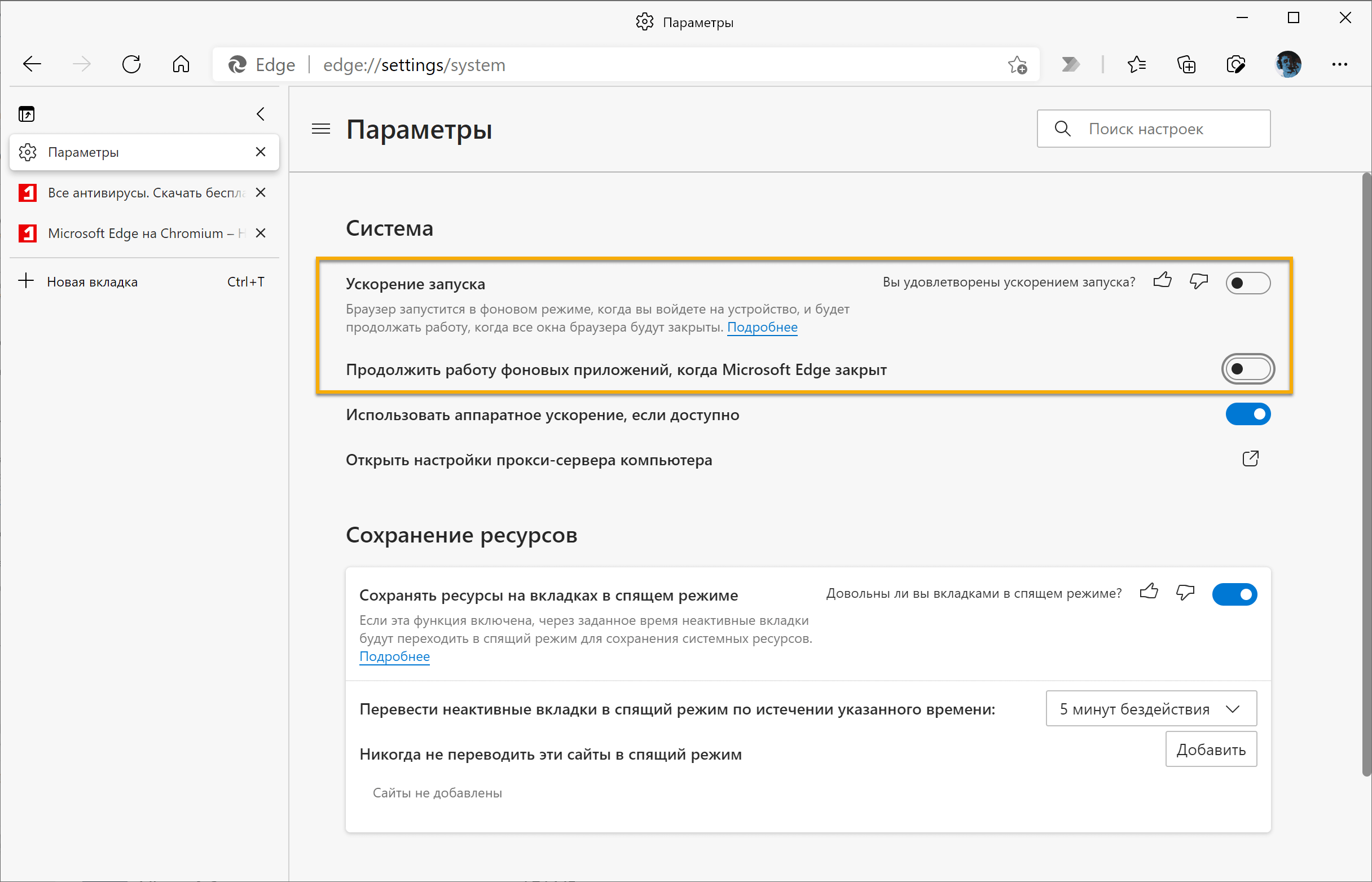This screenshot has width=1372, height=882.
Task: Click Добавить button for sleeping sites
Action: point(1209,748)
